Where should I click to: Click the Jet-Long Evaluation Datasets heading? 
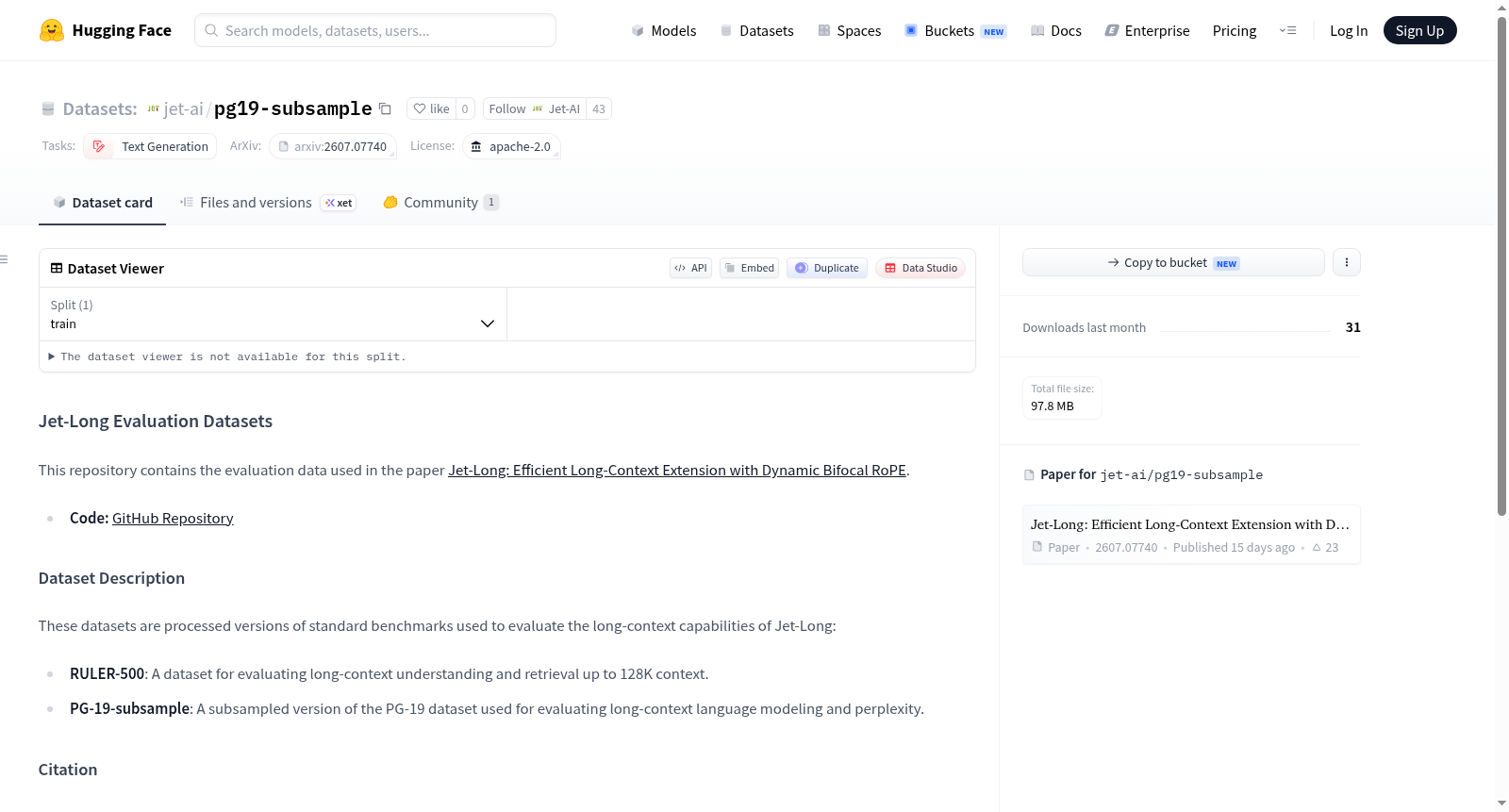[x=156, y=422]
